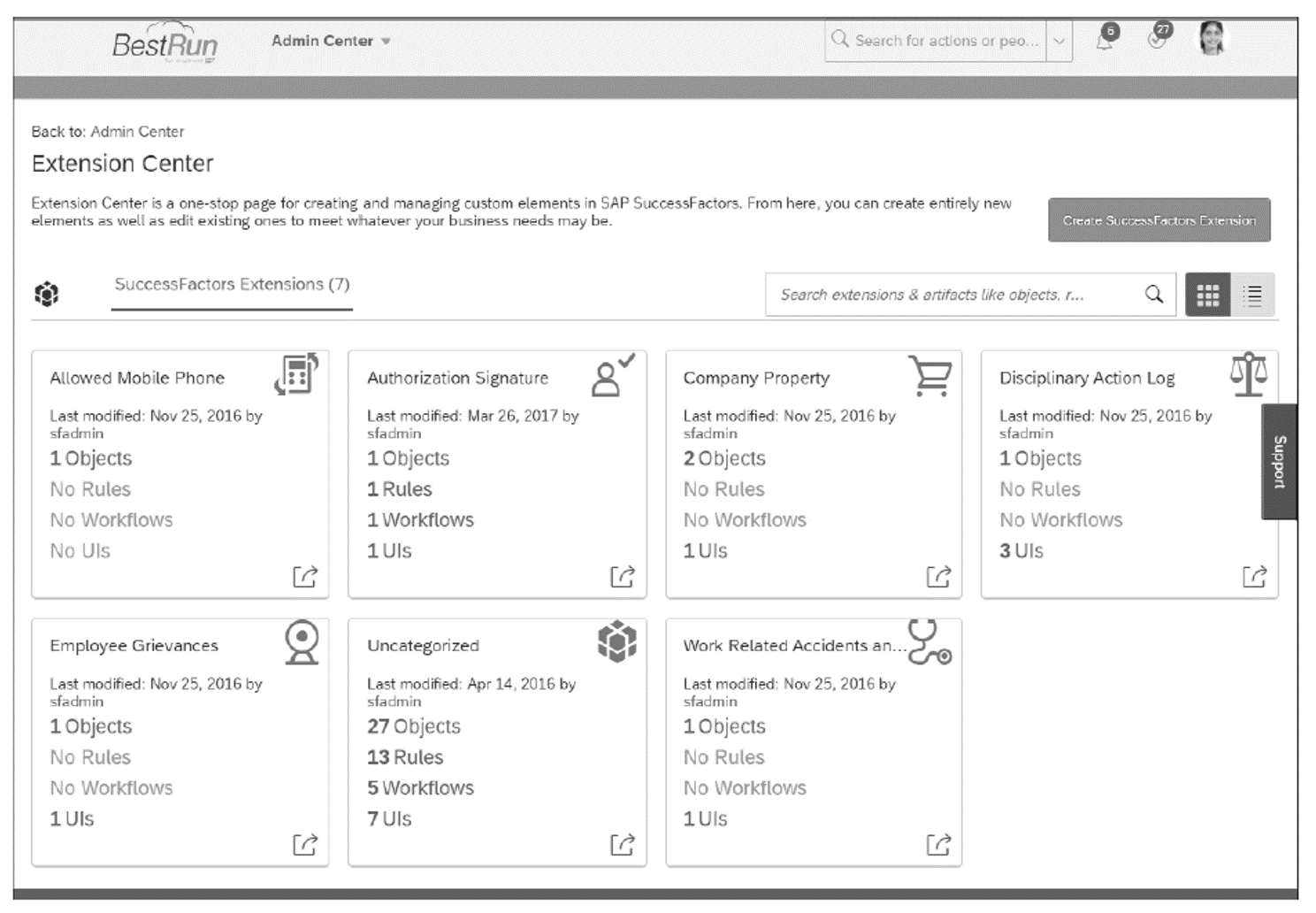This screenshot has height=913, width=1316.
Task: Go back to Admin Center link
Action: (137, 132)
